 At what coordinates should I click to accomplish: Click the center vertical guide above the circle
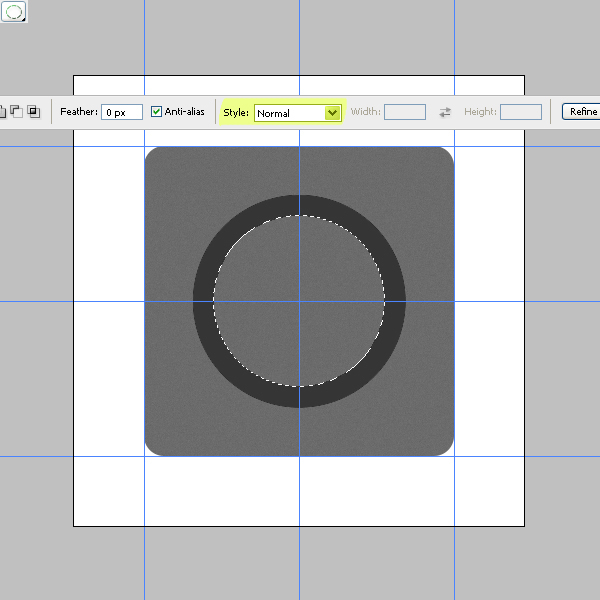pos(299,170)
